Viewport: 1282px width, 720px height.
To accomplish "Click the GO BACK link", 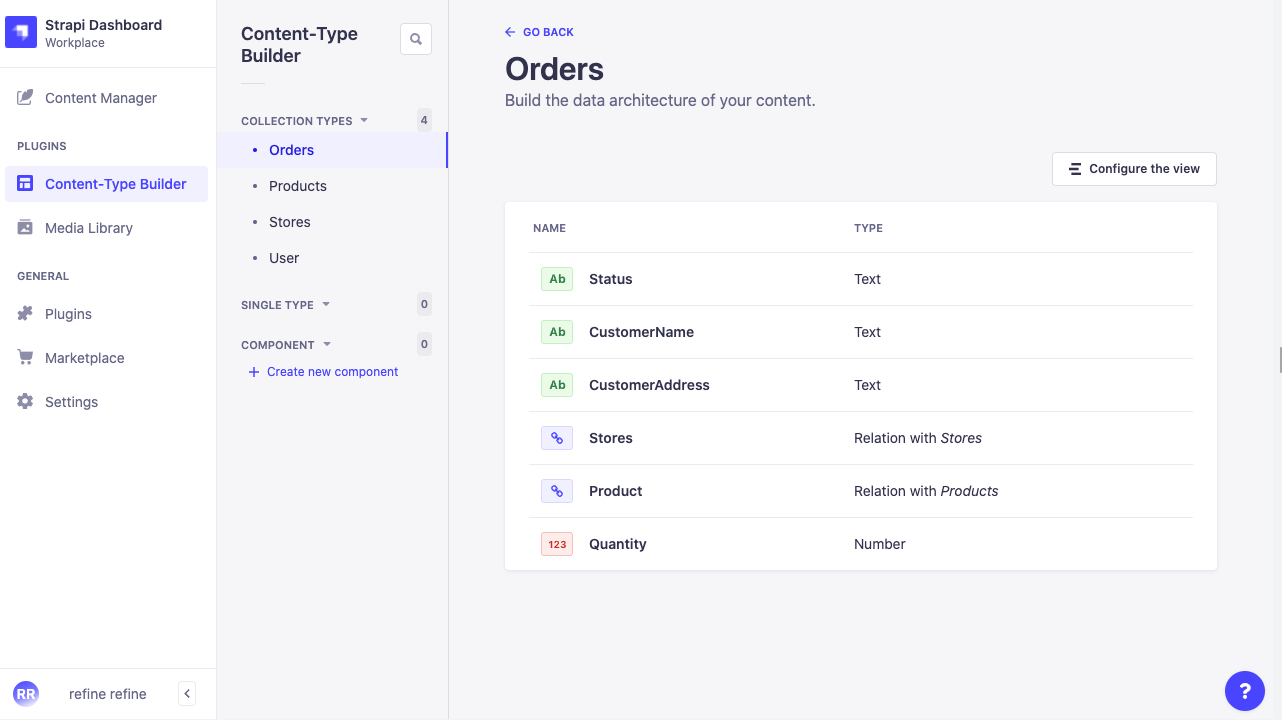I will click(539, 31).
